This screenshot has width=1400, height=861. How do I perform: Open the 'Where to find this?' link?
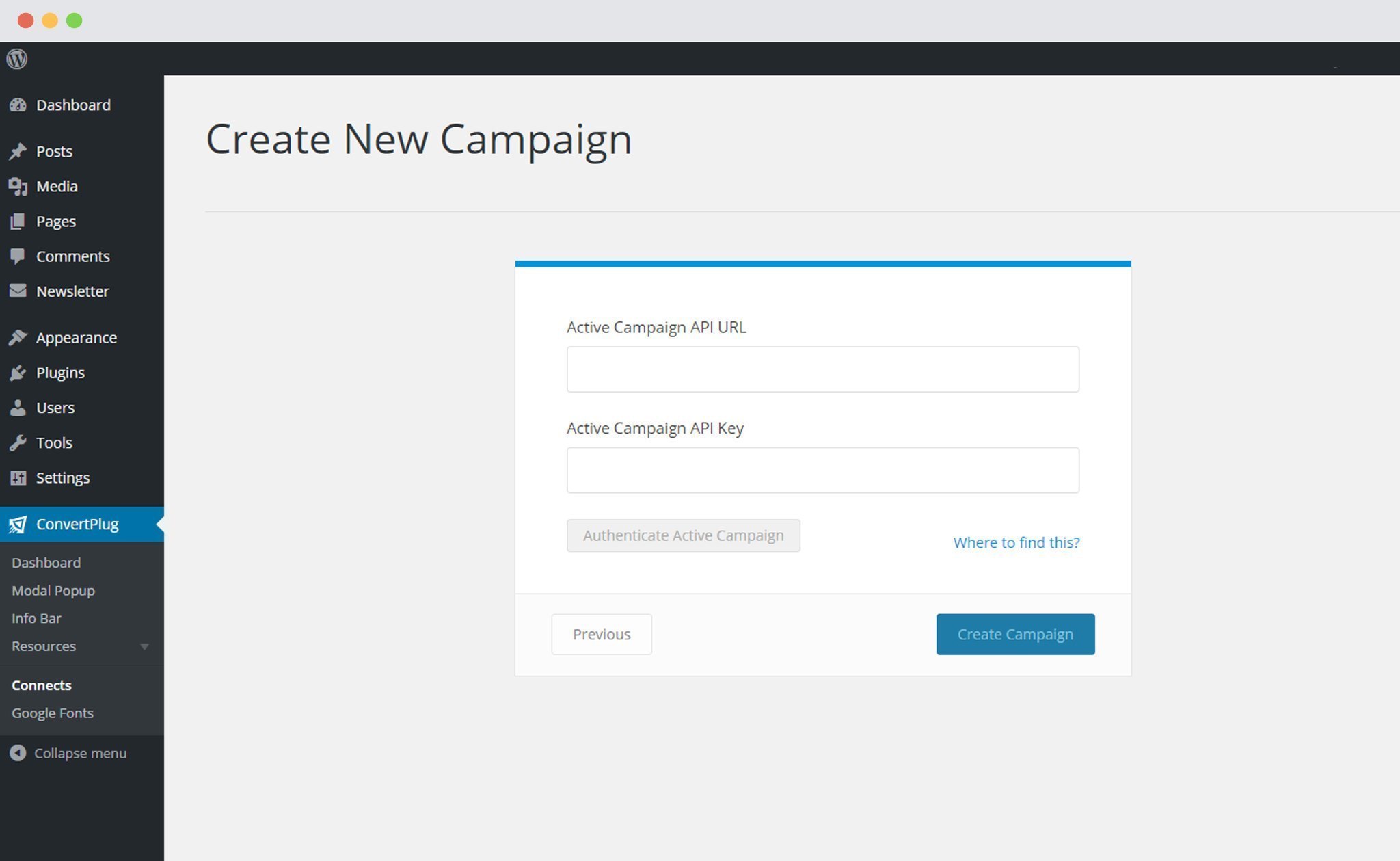[x=1017, y=542]
